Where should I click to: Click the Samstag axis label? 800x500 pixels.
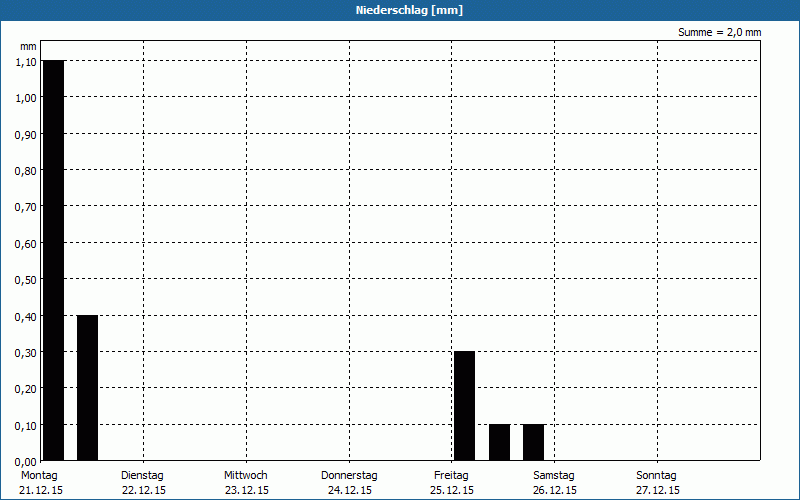554,475
